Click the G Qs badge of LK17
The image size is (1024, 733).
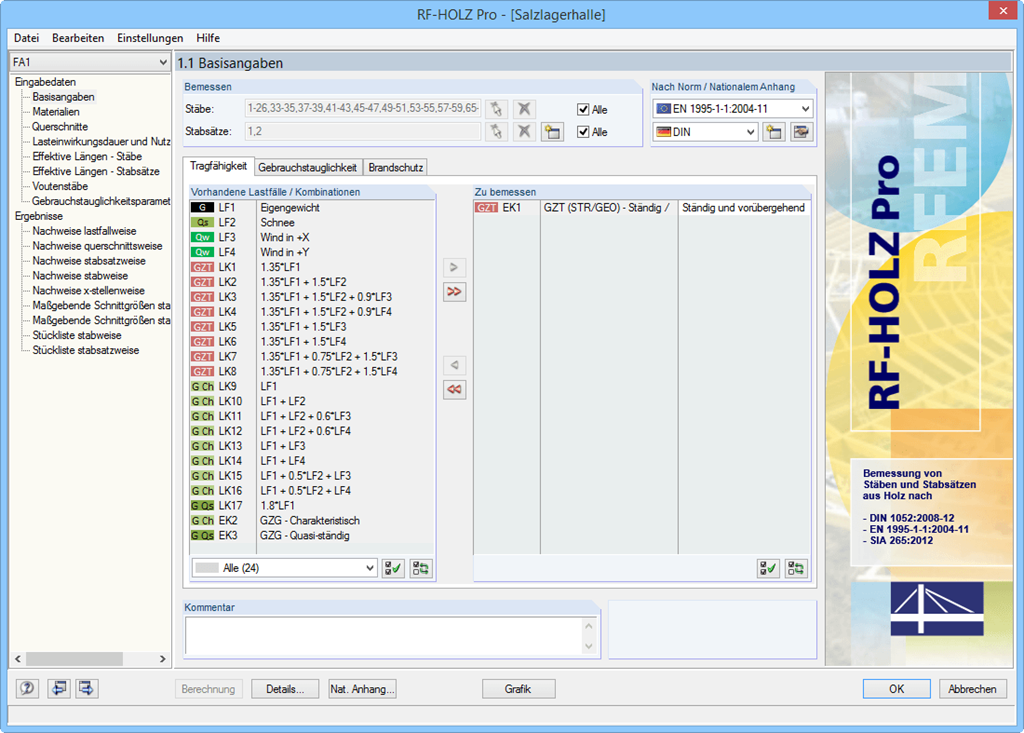pyautogui.click(x=202, y=506)
